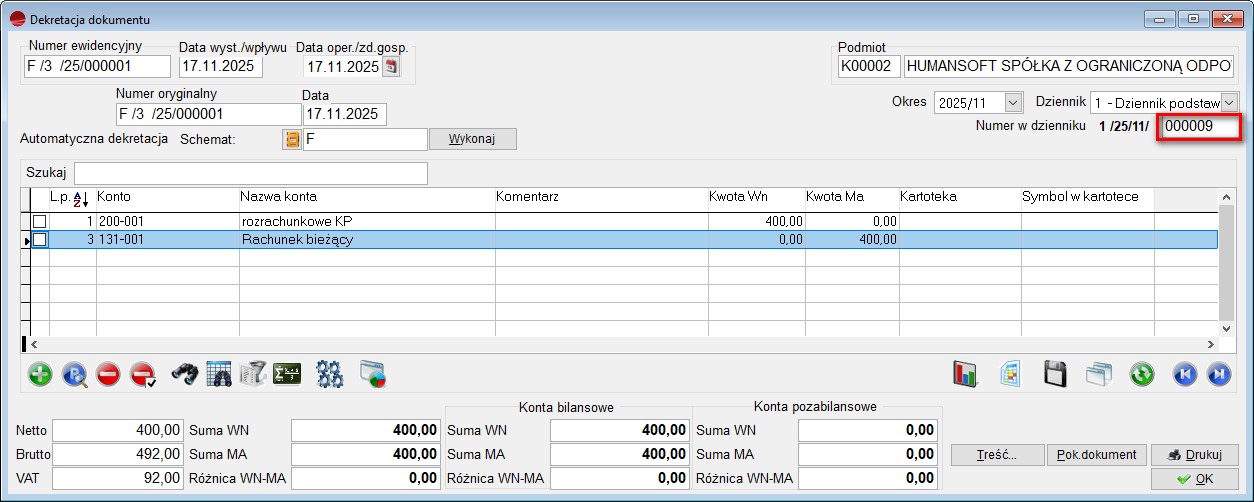The image size is (1254, 502).
Task: Click the bar chart icon
Action: coord(965,375)
